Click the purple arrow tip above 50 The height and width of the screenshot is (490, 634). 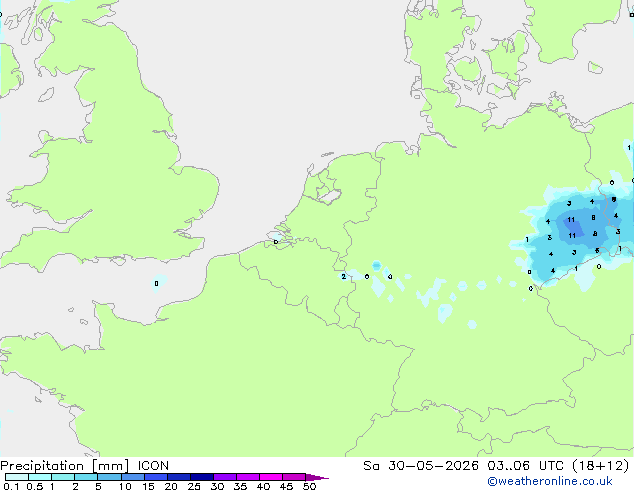[317, 477]
